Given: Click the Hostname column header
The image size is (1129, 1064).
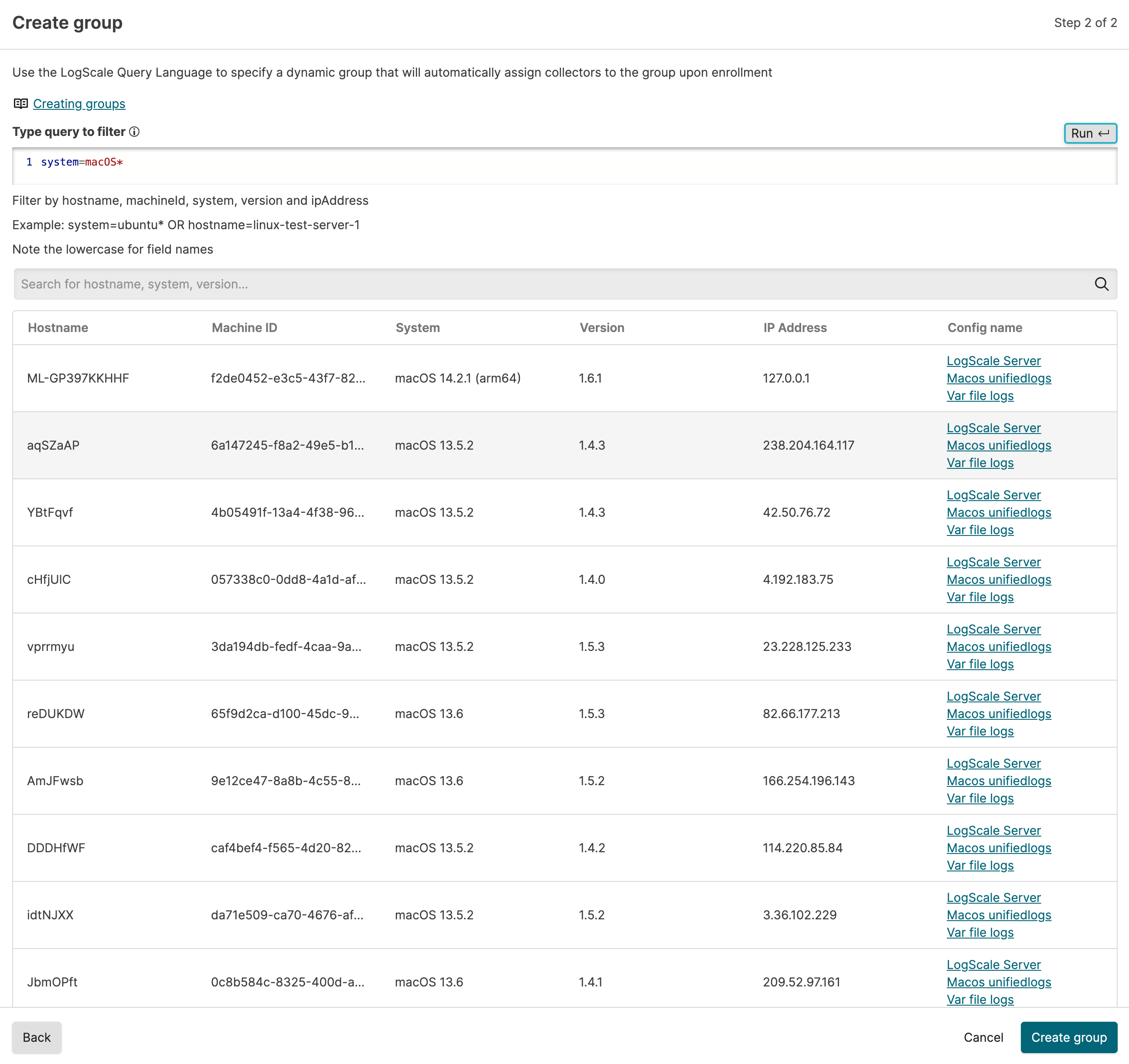Looking at the screenshot, I should (58, 328).
